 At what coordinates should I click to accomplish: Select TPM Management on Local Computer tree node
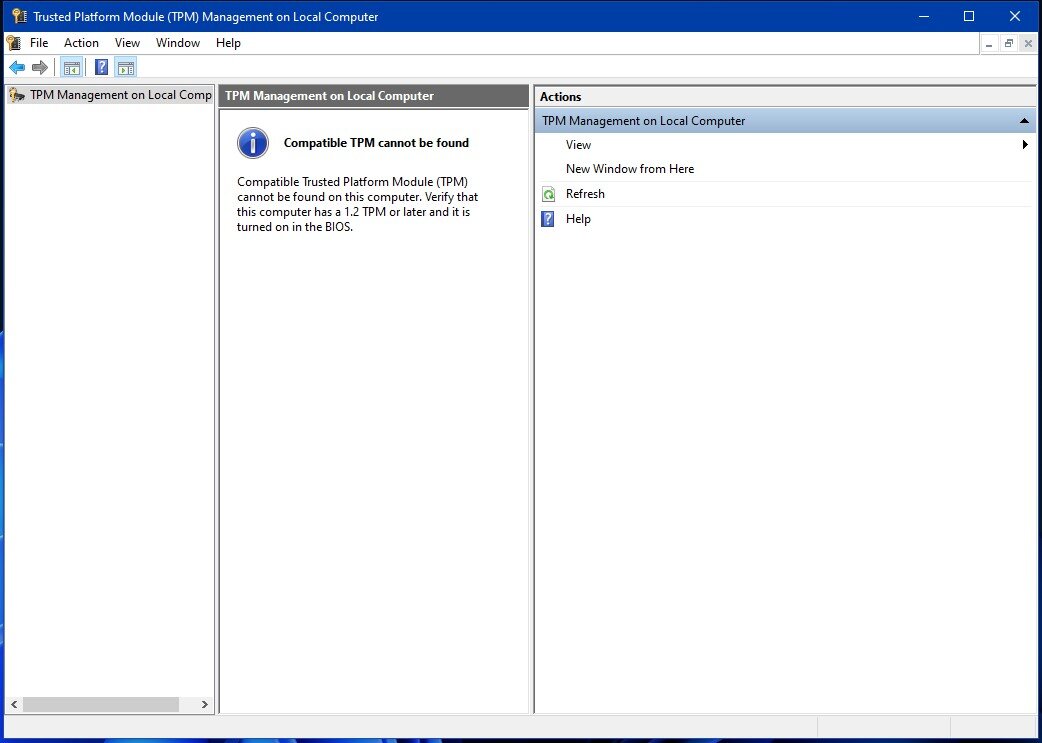(x=120, y=95)
